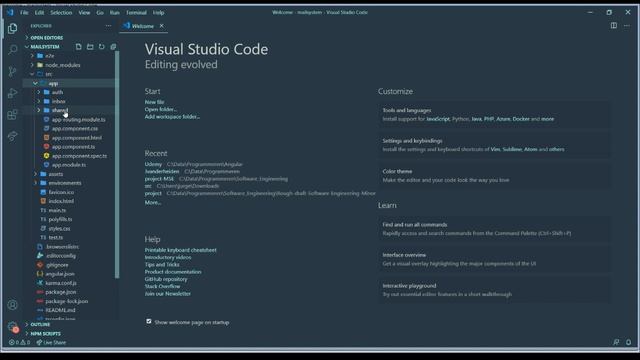The image size is (640, 360).
Task: Open the Terminal menu
Action: [136, 13]
